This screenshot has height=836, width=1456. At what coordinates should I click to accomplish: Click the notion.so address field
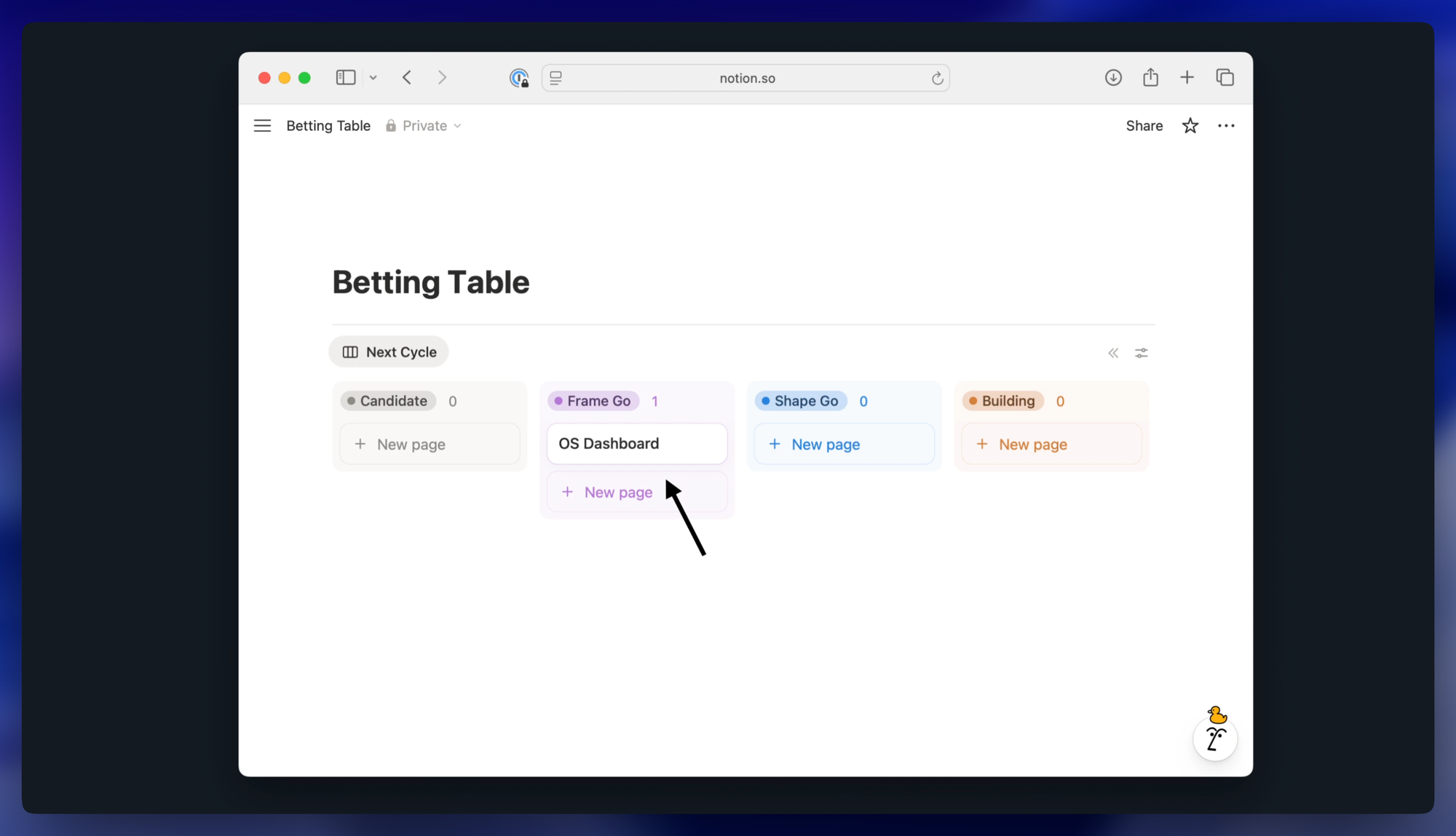point(746,79)
